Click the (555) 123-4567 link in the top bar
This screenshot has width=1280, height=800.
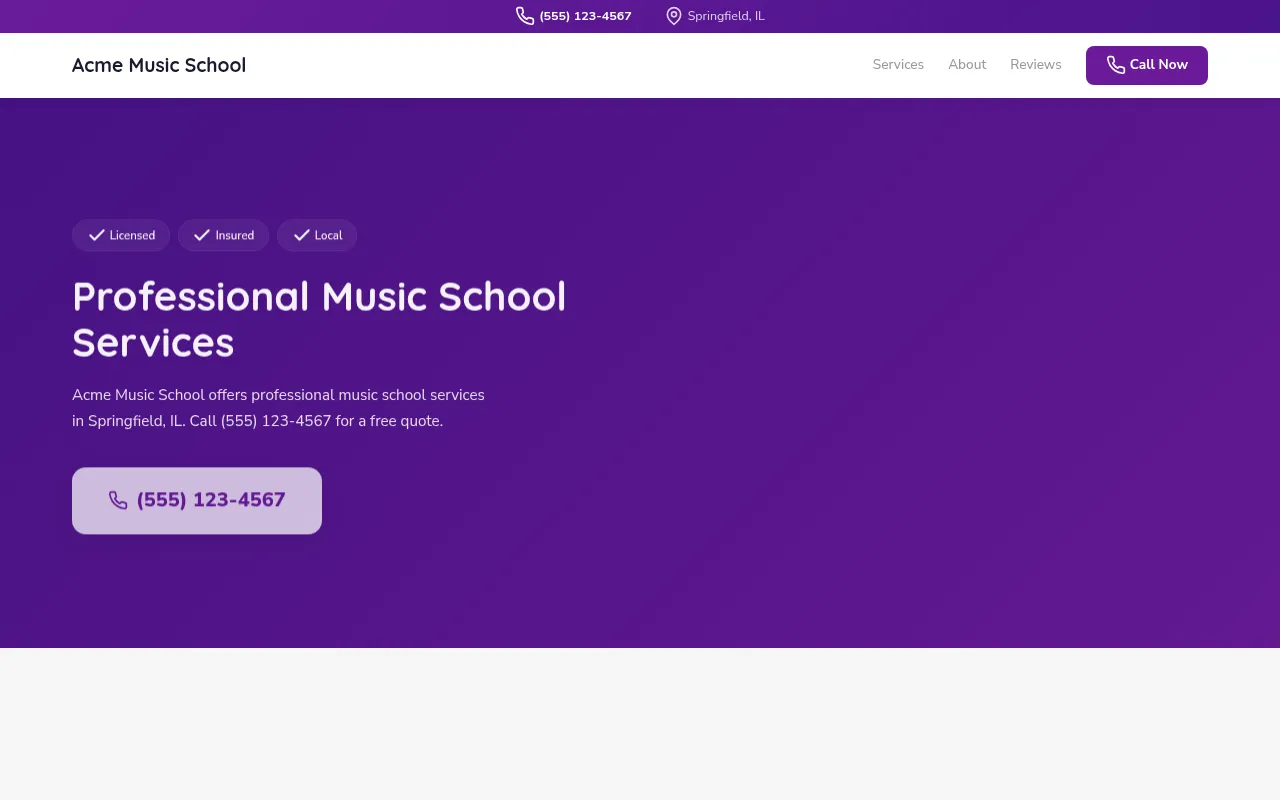point(585,15)
